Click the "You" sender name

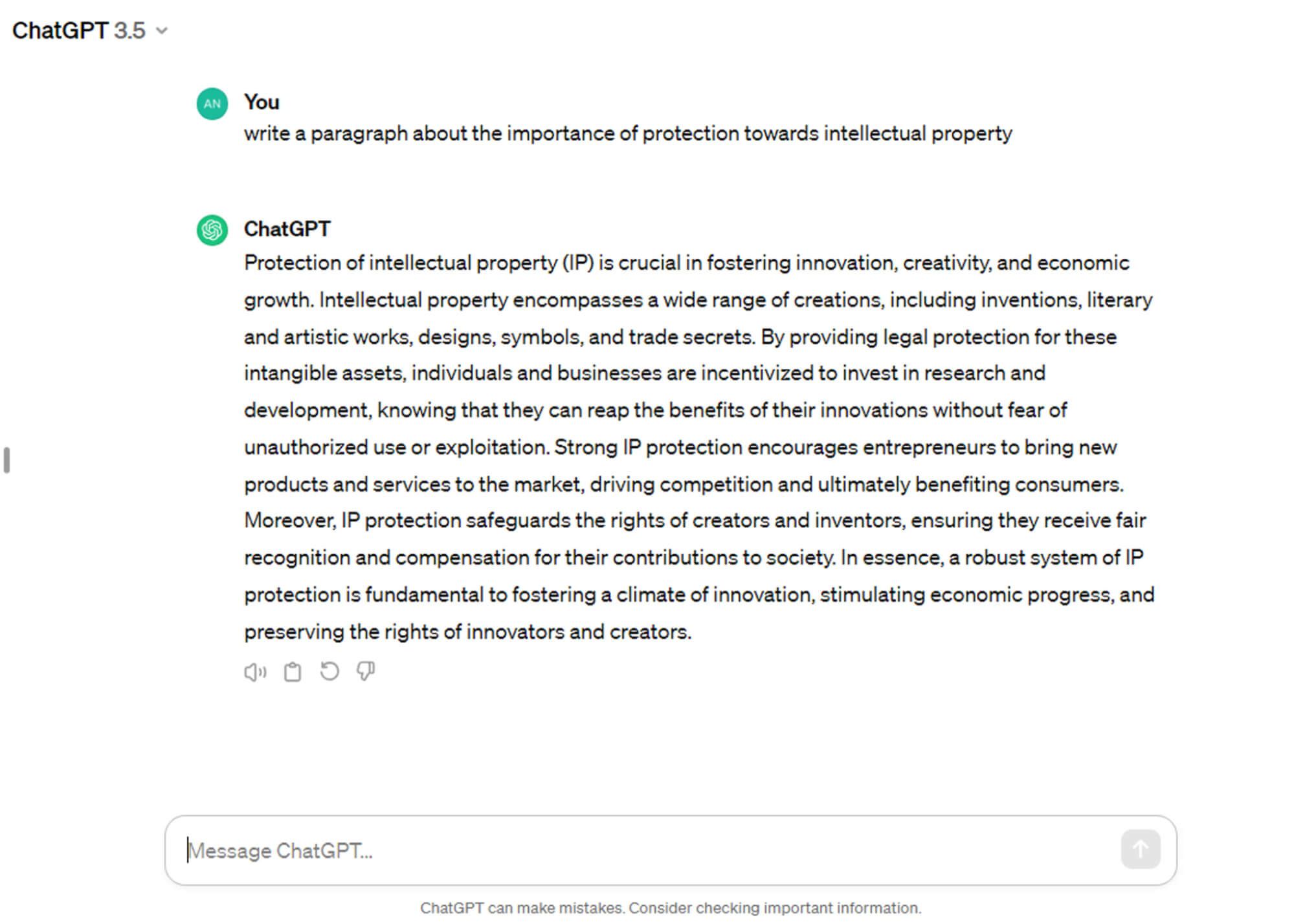262,102
